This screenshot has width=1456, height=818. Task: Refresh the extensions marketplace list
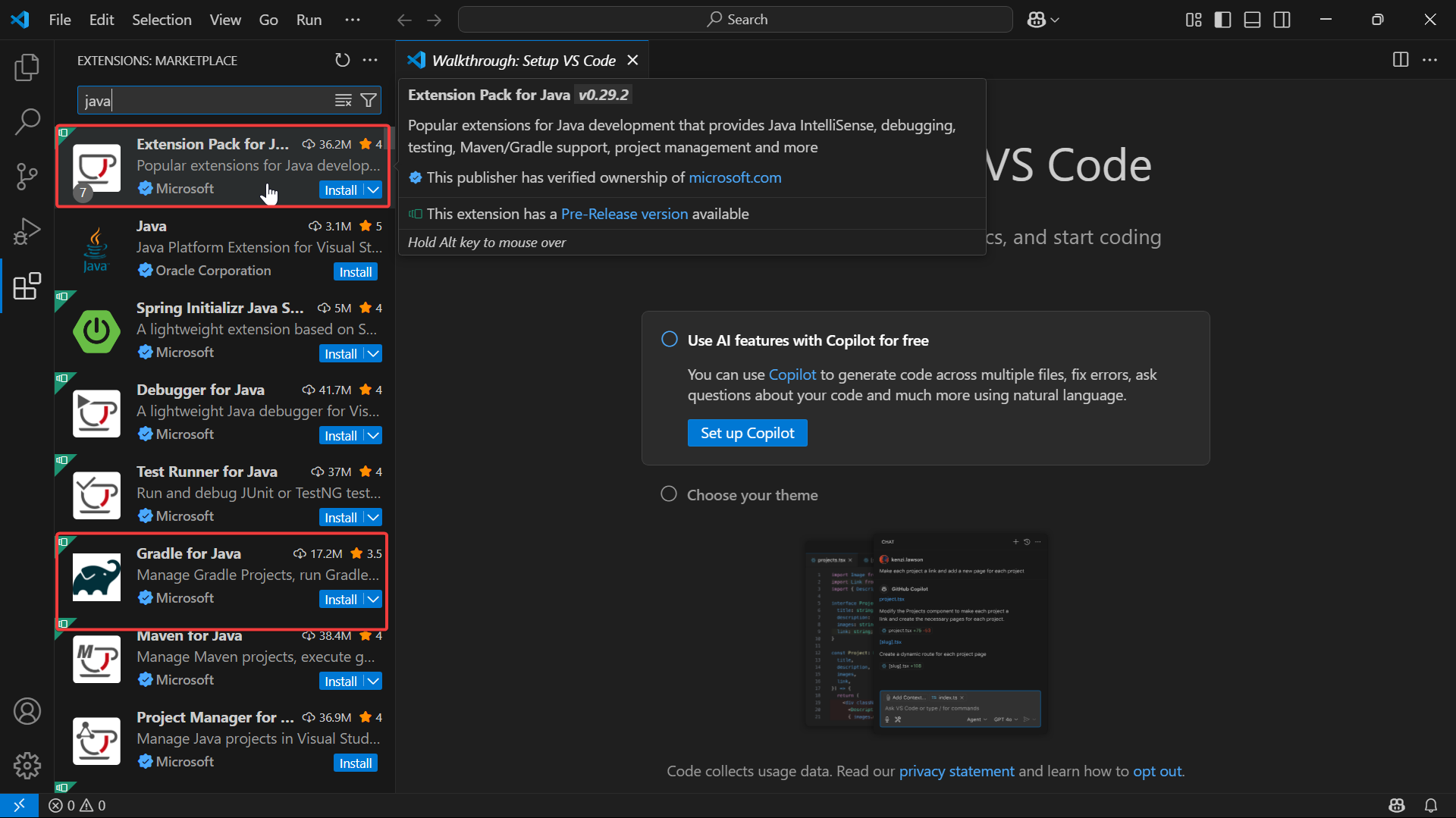tap(343, 61)
